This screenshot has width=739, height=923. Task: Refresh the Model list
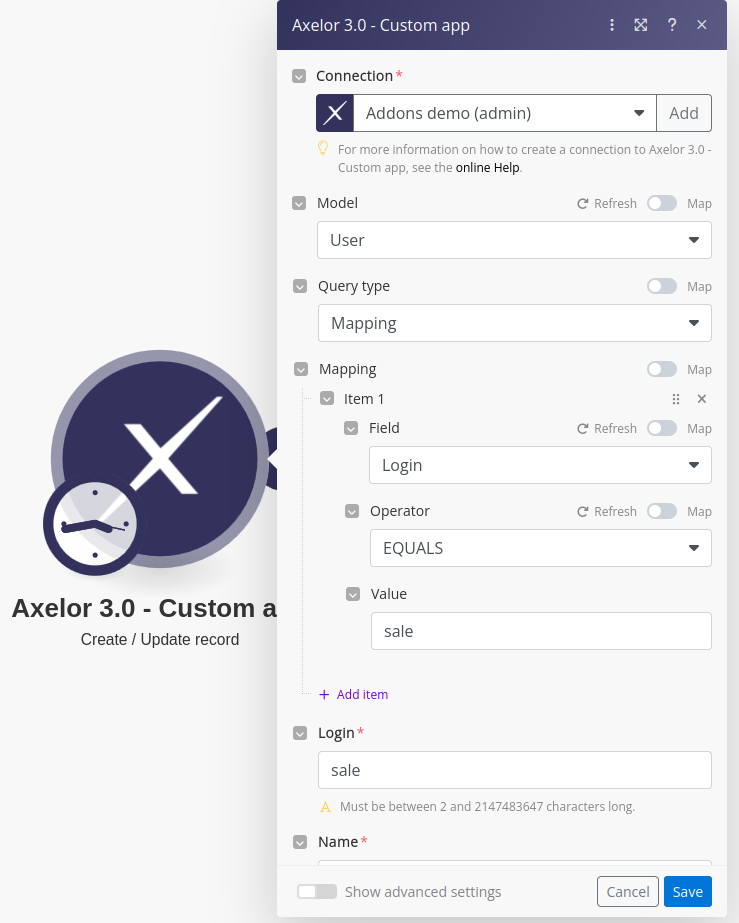click(x=606, y=203)
